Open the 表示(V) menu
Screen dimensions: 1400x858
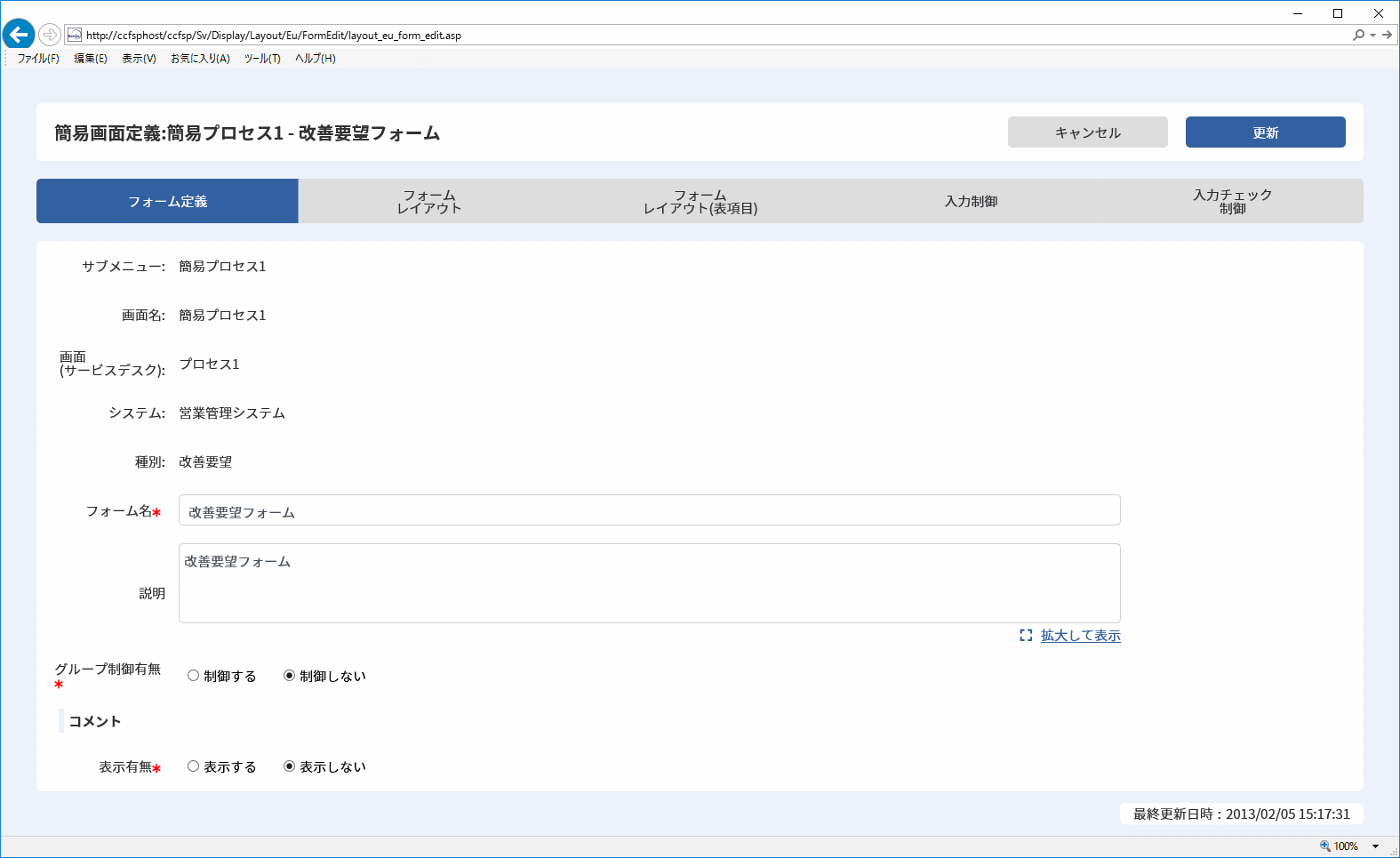tap(139, 59)
